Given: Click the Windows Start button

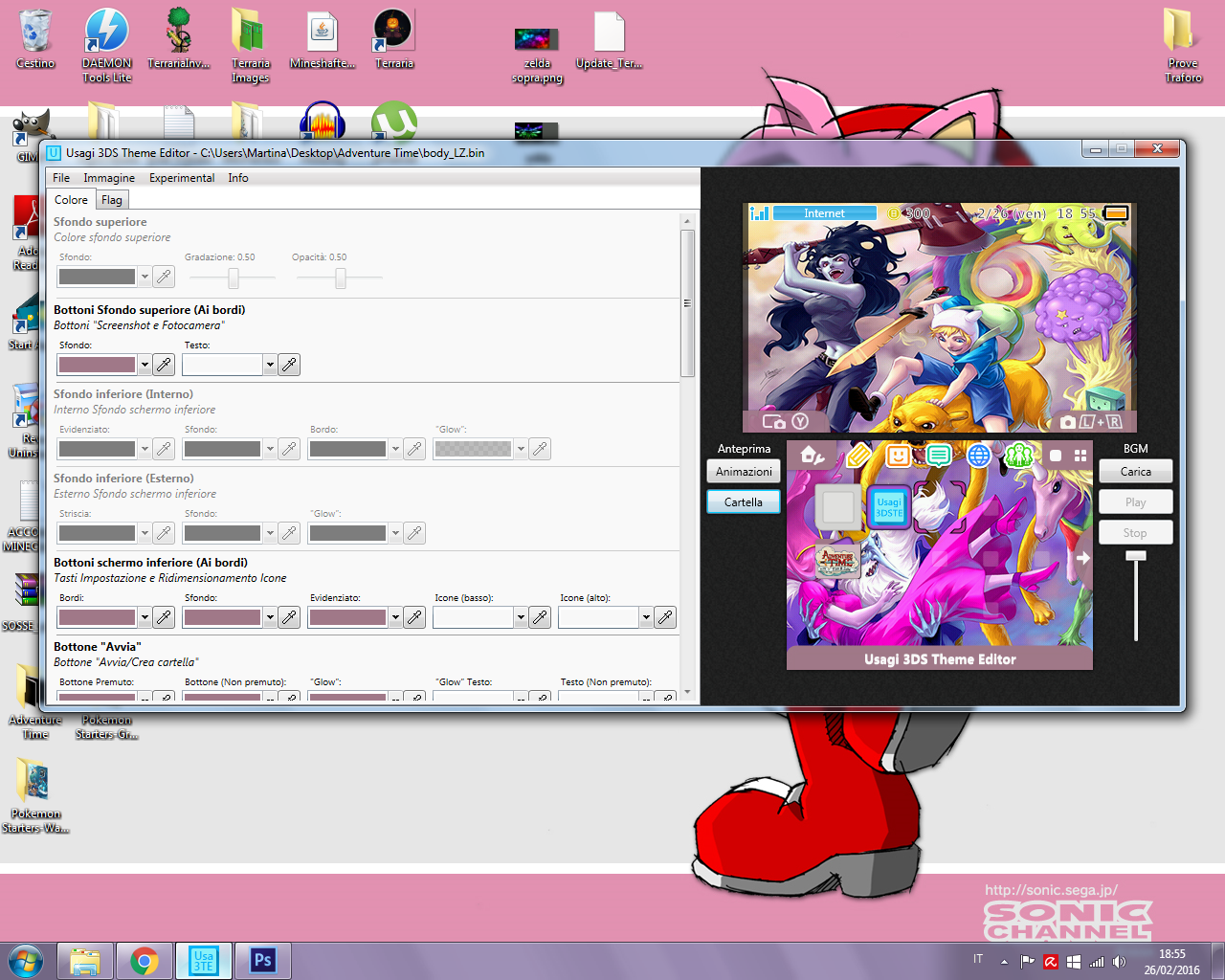Looking at the screenshot, I should [26, 960].
